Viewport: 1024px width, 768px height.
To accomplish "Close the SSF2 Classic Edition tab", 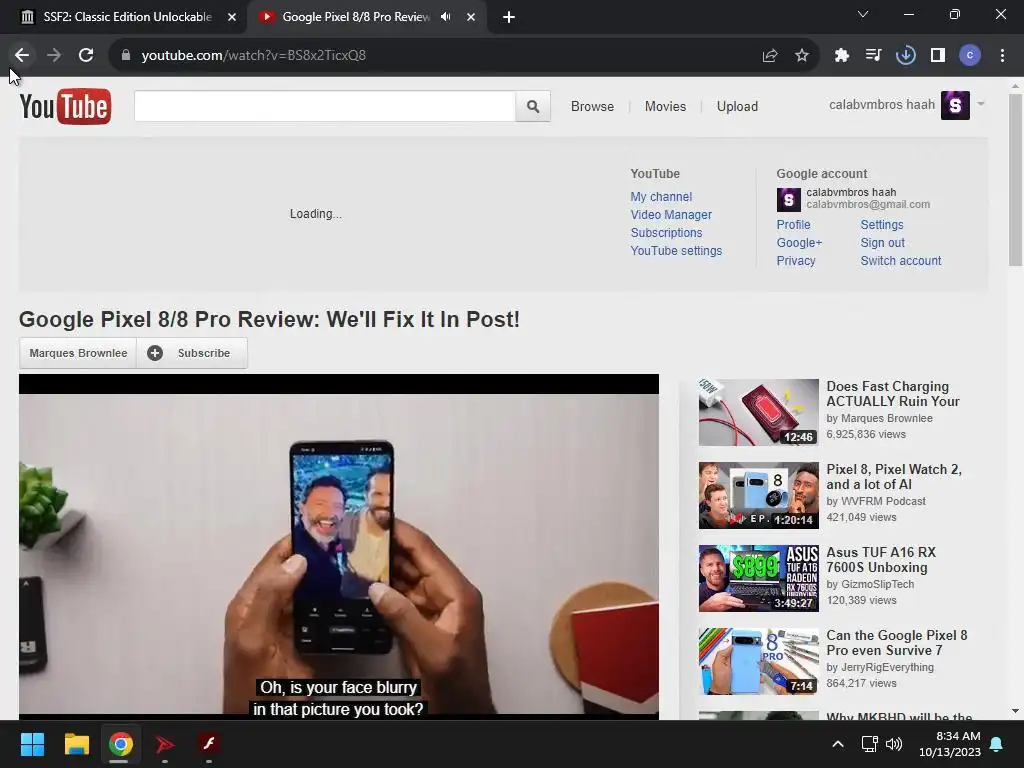I will pyautogui.click(x=232, y=17).
